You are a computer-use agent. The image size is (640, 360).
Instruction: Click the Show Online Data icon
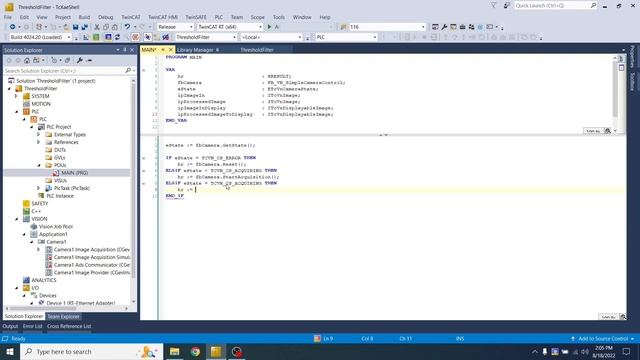(147, 37)
